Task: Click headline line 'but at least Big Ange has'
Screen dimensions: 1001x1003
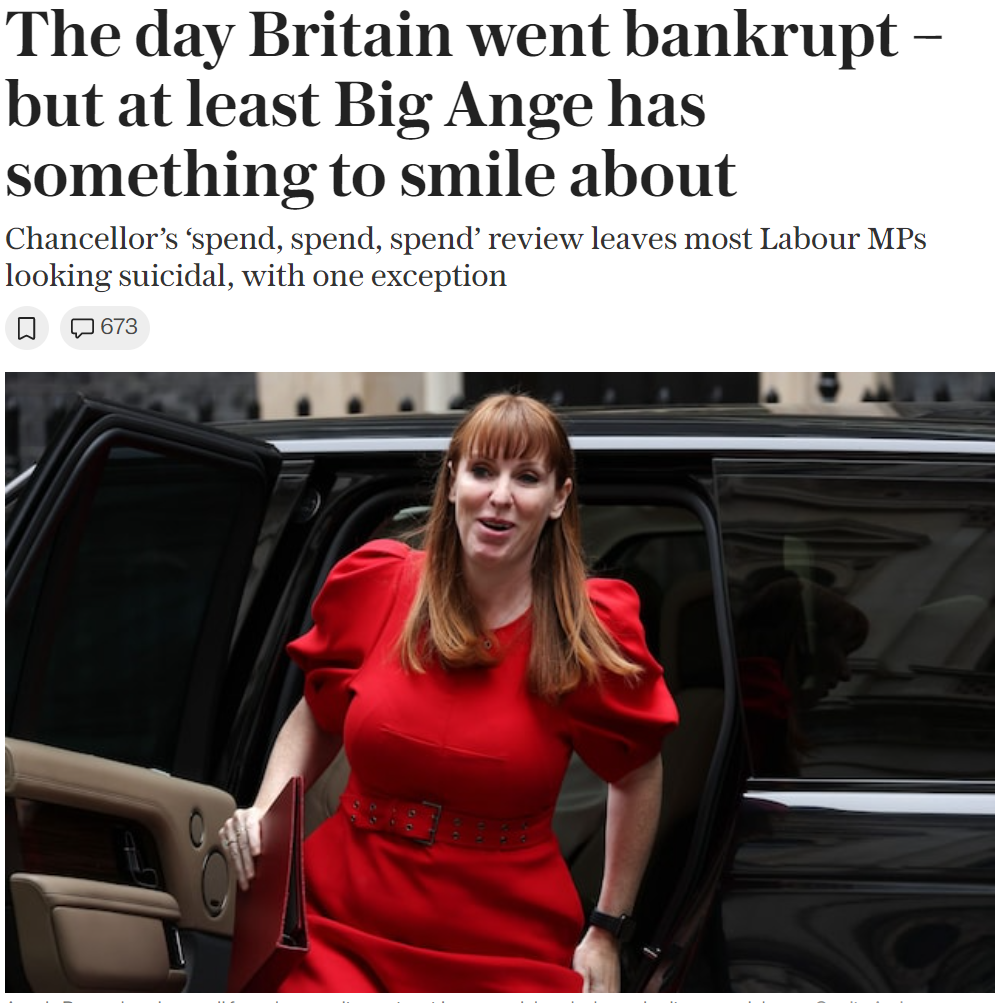Action: pyautogui.click(x=356, y=106)
